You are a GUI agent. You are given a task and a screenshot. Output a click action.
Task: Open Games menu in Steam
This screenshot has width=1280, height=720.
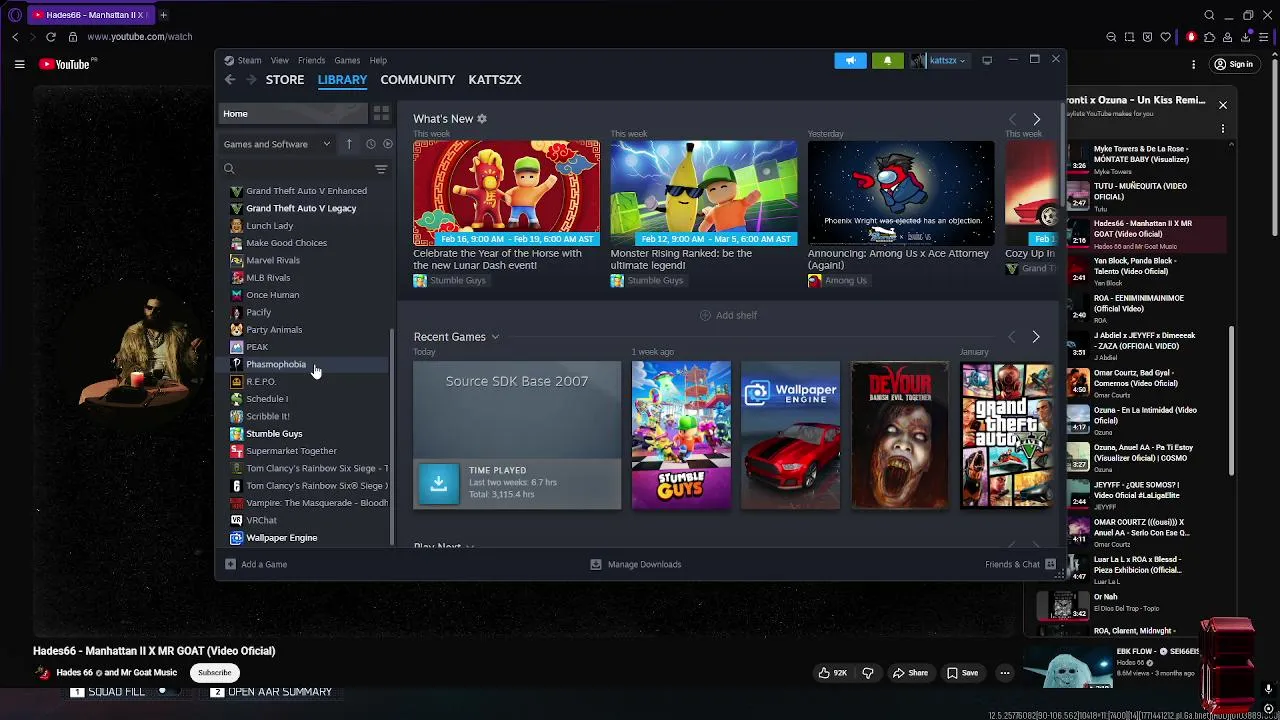click(x=347, y=60)
